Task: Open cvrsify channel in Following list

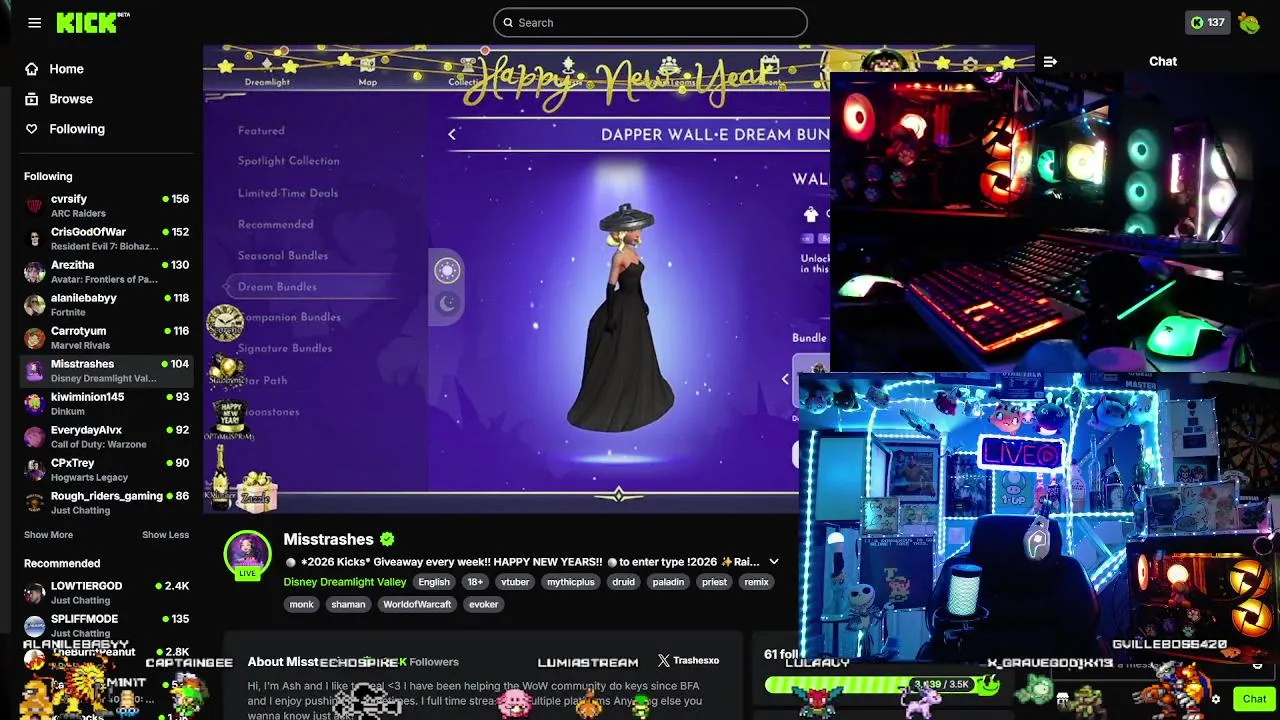Action: (x=106, y=205)
